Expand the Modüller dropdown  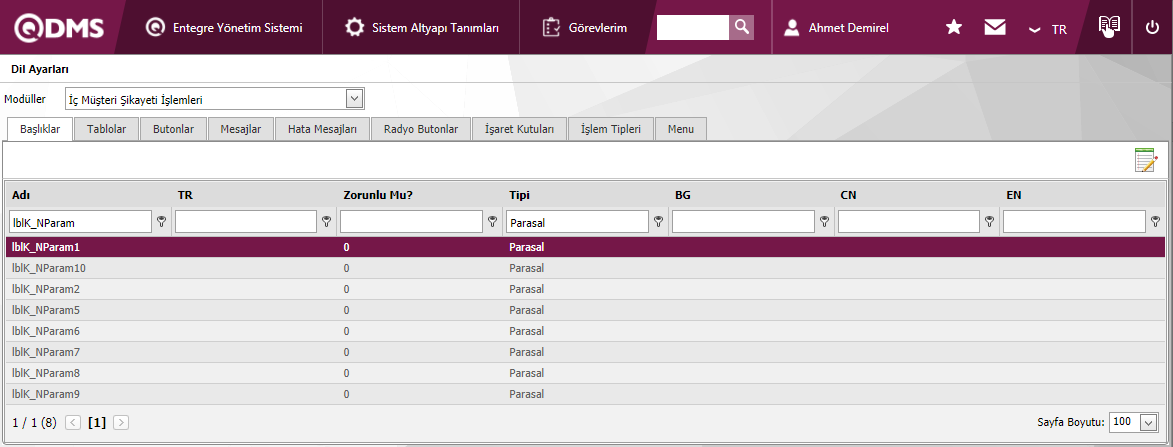click(x=354, y=99)
